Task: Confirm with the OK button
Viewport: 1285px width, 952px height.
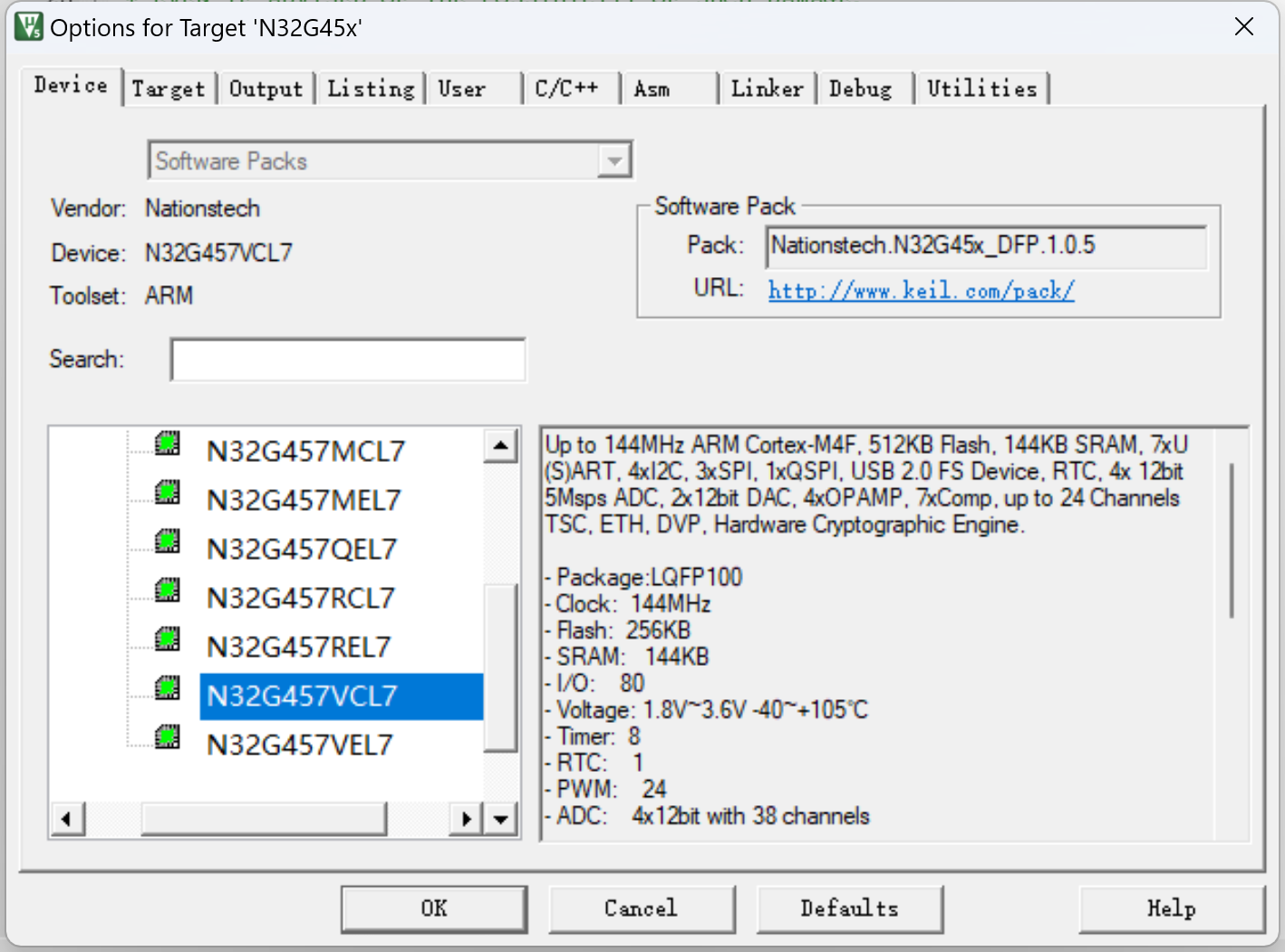Action: click(434, 909)
